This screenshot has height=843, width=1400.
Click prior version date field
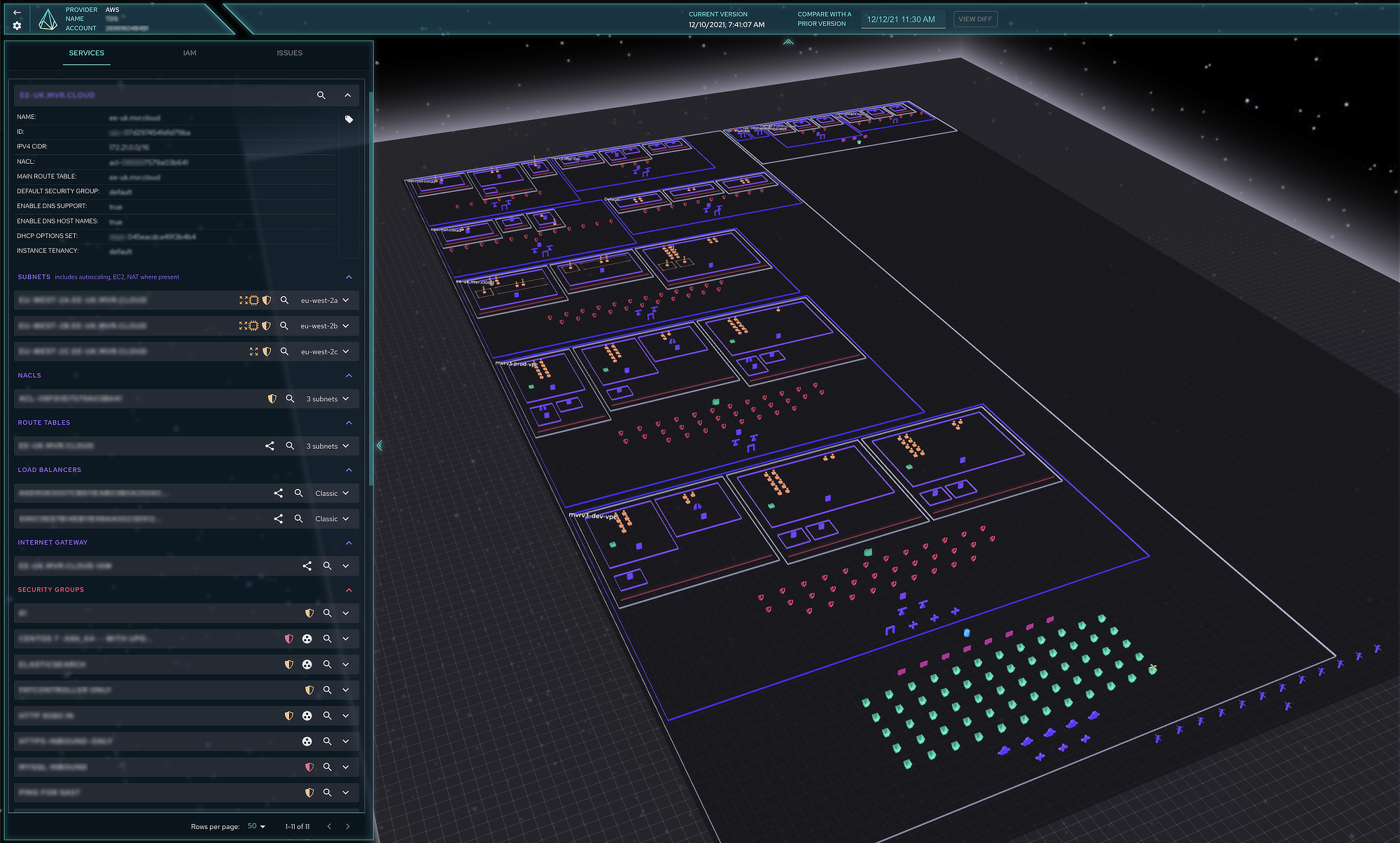[902, 20]
